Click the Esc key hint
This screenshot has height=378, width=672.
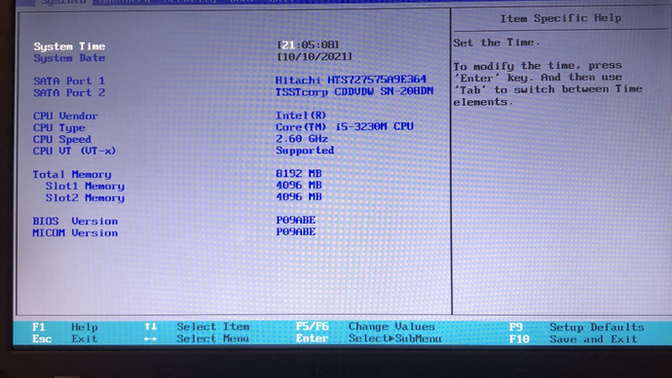(42, 339)
